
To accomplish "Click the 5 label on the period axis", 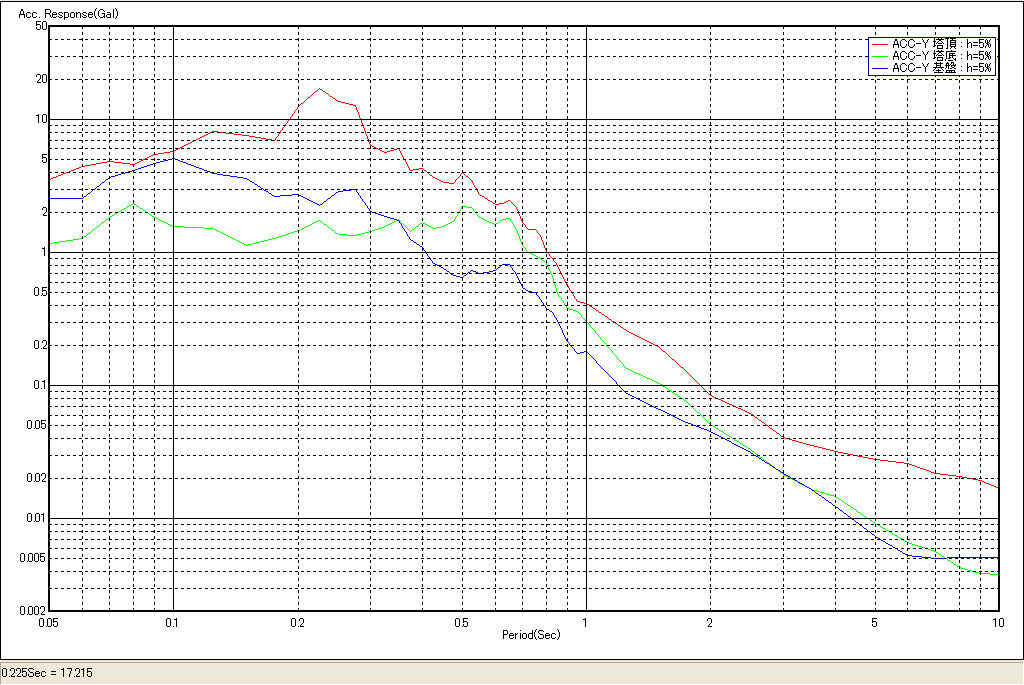I will 874,622.
